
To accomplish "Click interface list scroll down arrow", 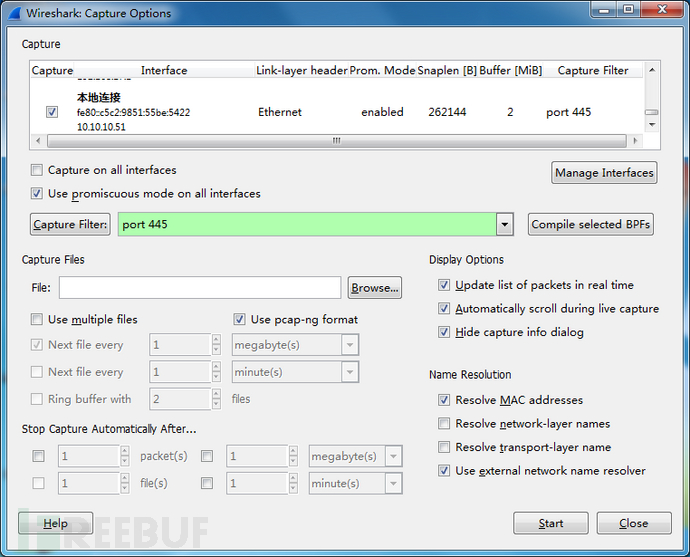I will coord(652,125).
